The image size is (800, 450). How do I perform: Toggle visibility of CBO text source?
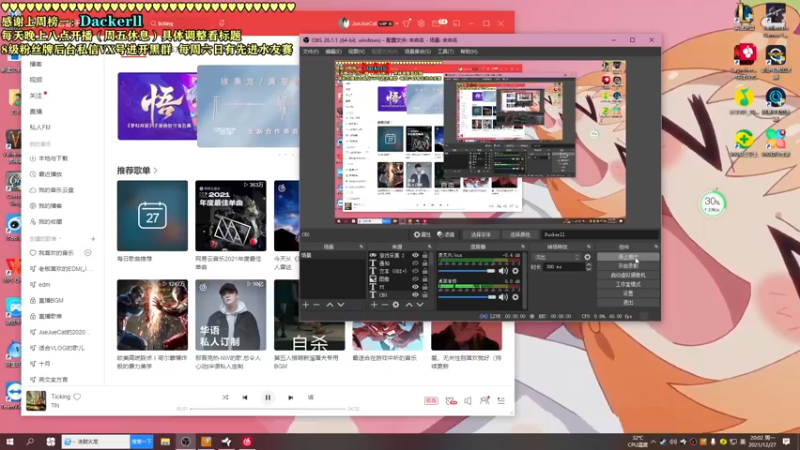[415, 294]
